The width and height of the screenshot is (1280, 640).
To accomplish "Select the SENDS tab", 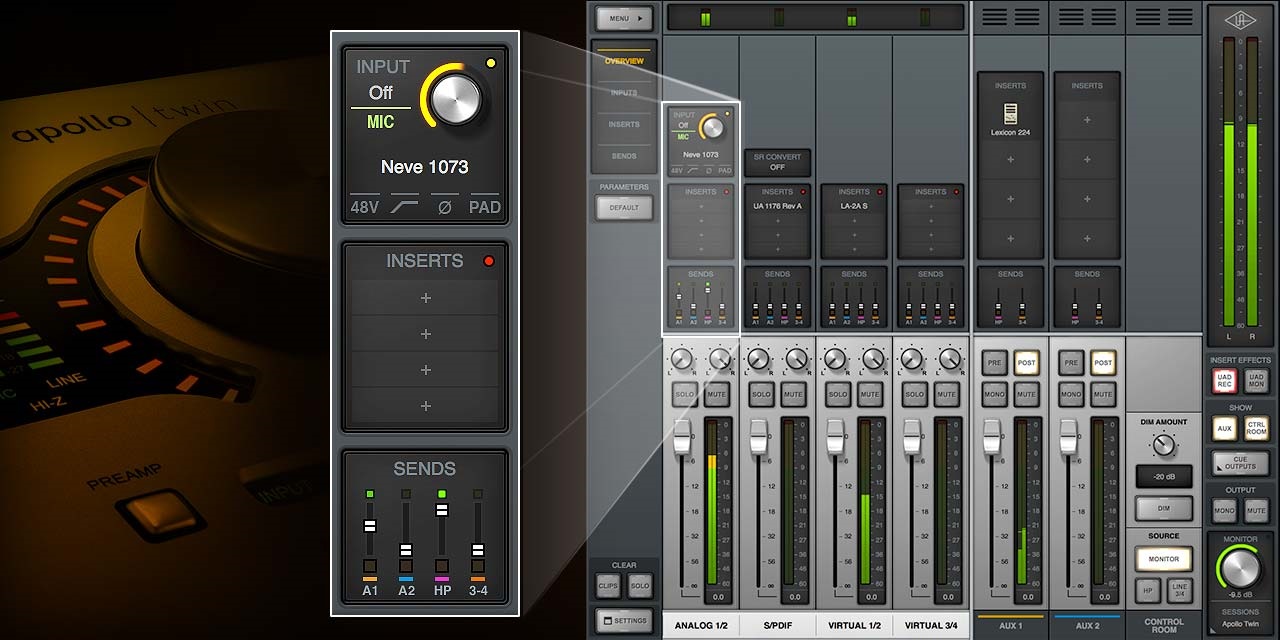I will tap(623, 155).
